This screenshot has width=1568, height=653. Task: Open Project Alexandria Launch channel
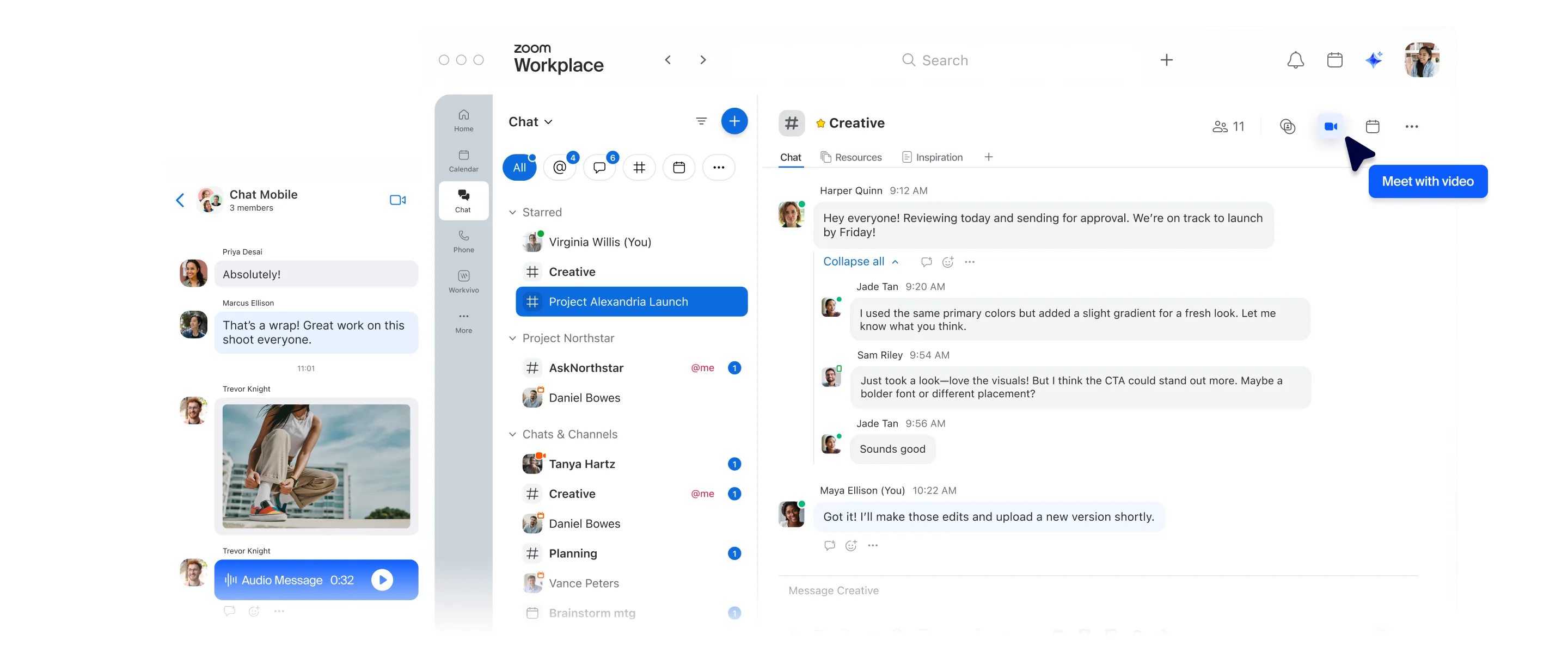(x=631, y=302)
